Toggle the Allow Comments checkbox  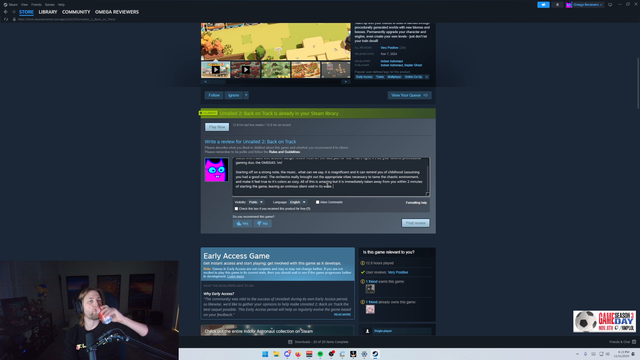click(x=318, y=202)
